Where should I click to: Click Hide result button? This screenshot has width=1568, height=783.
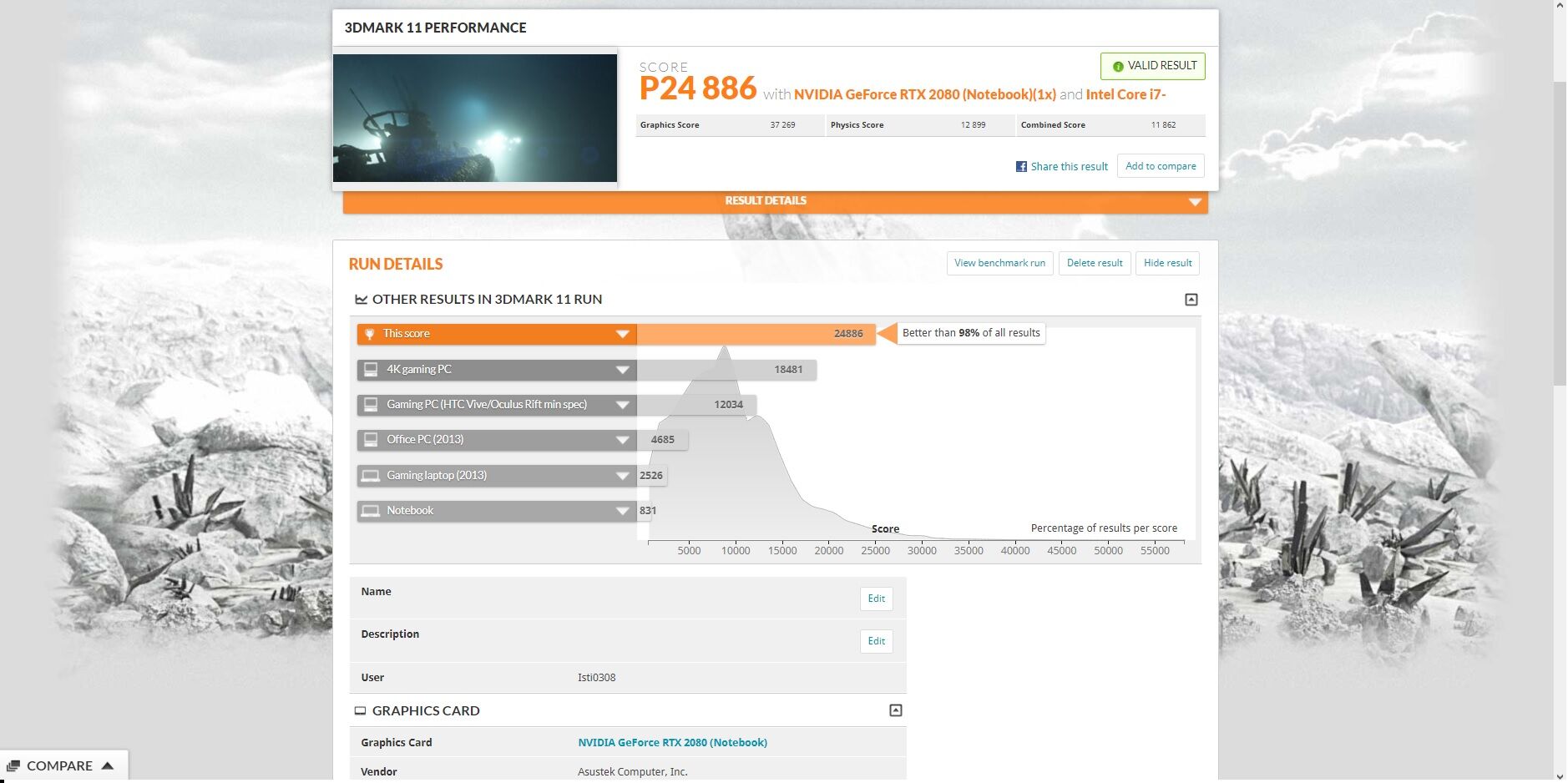[x=1167, y=263]
